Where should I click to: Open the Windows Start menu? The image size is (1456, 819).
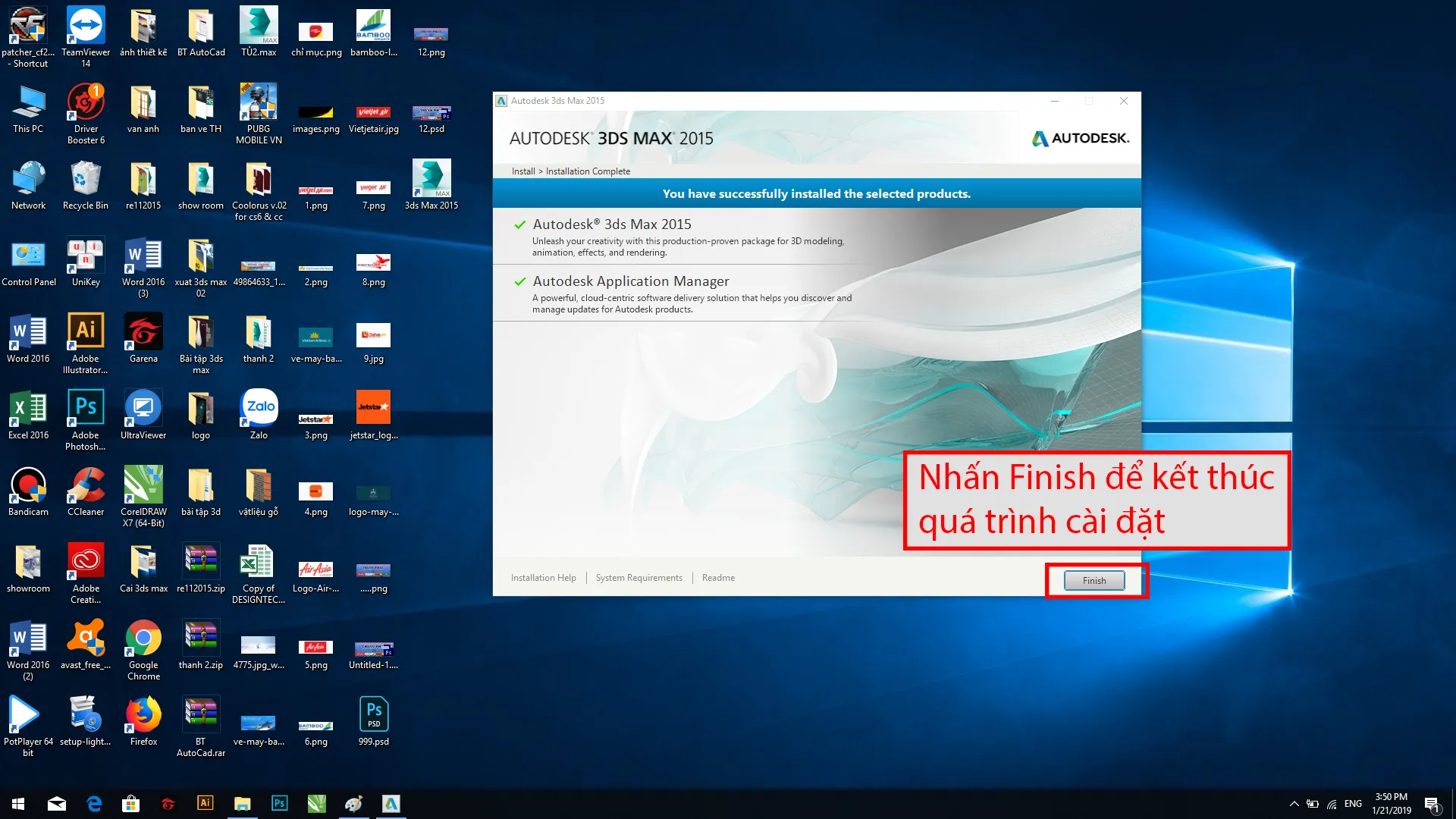pos(18,804)
